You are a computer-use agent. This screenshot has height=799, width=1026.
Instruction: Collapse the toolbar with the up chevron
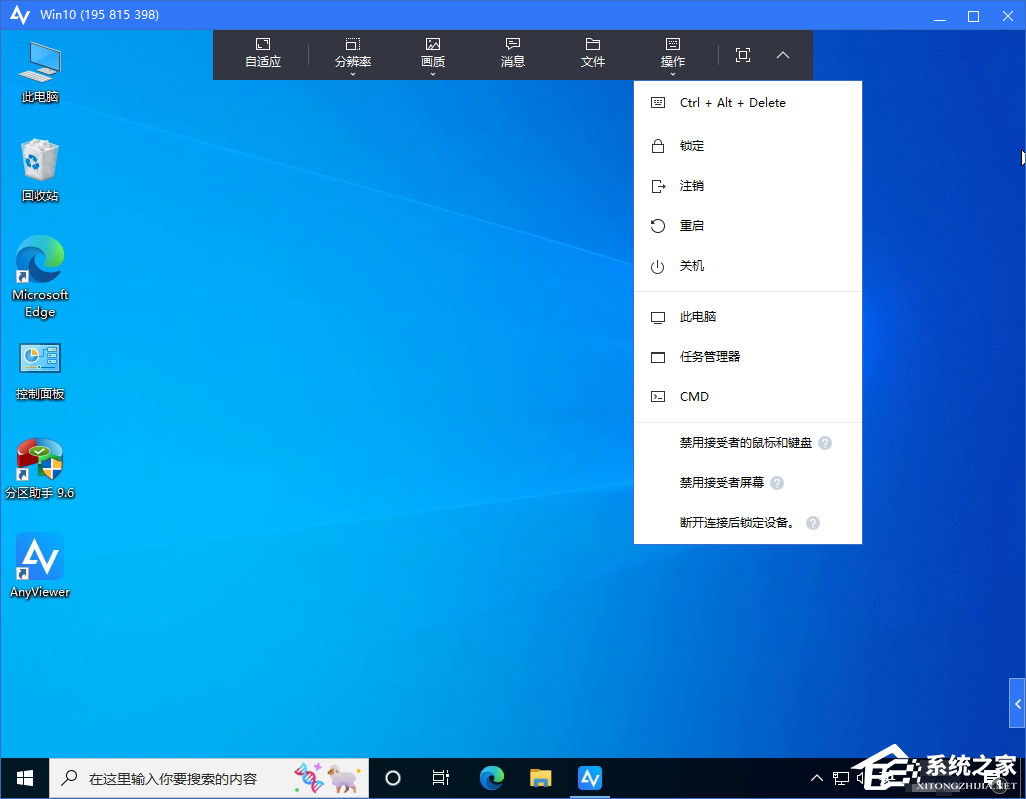click(783, 55)
